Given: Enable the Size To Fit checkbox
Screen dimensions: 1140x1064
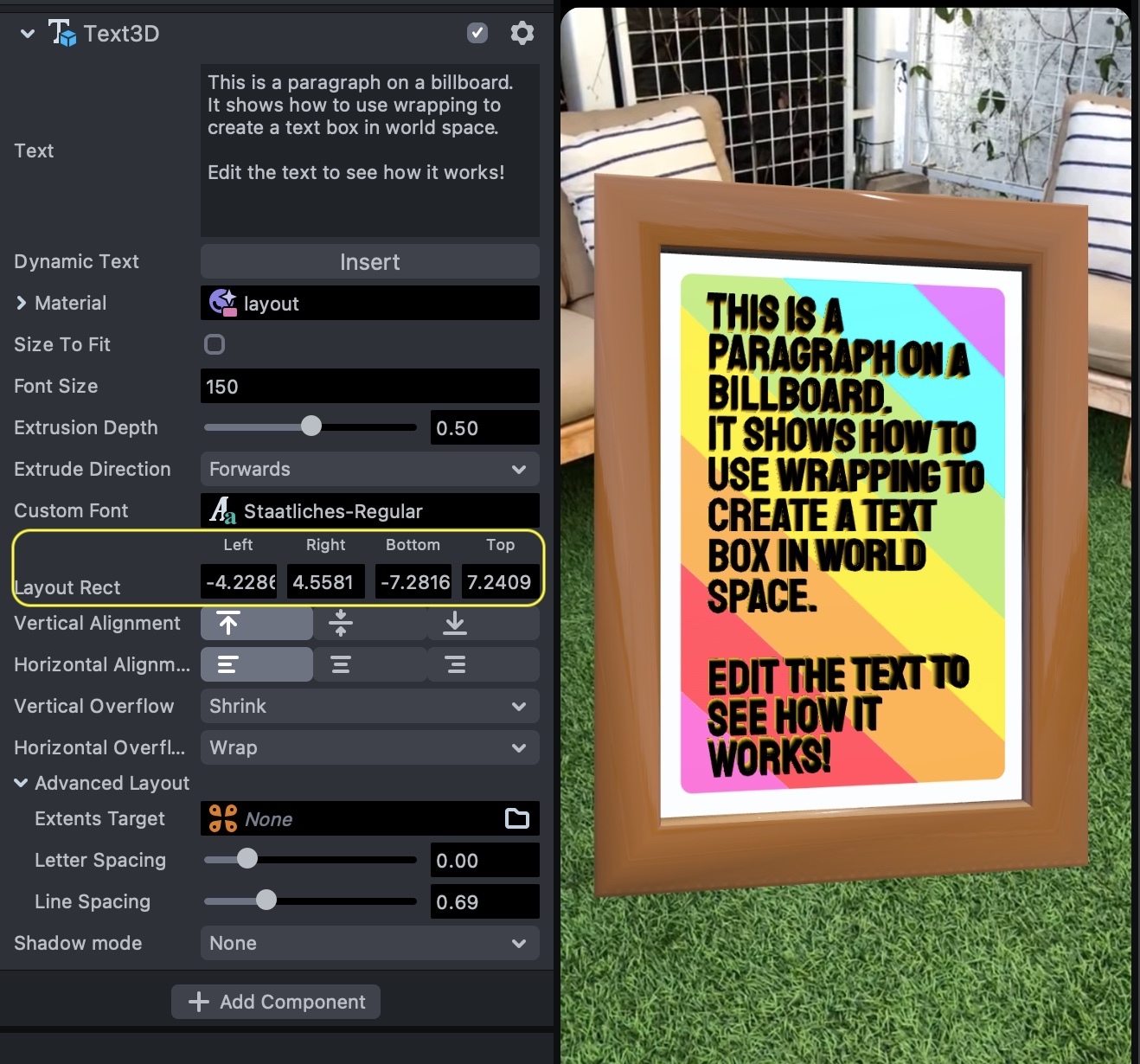Looking at the screenshot, I should coord(215,344).
